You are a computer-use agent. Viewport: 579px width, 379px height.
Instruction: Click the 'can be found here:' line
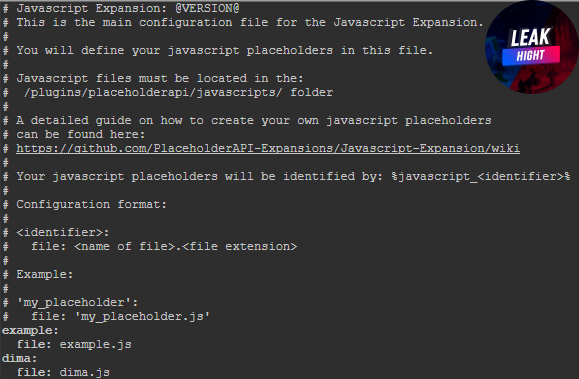(x=80, y=134)
